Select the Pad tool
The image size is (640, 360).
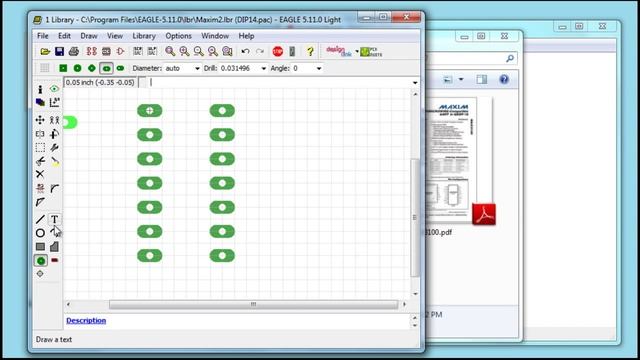[40, 260]
